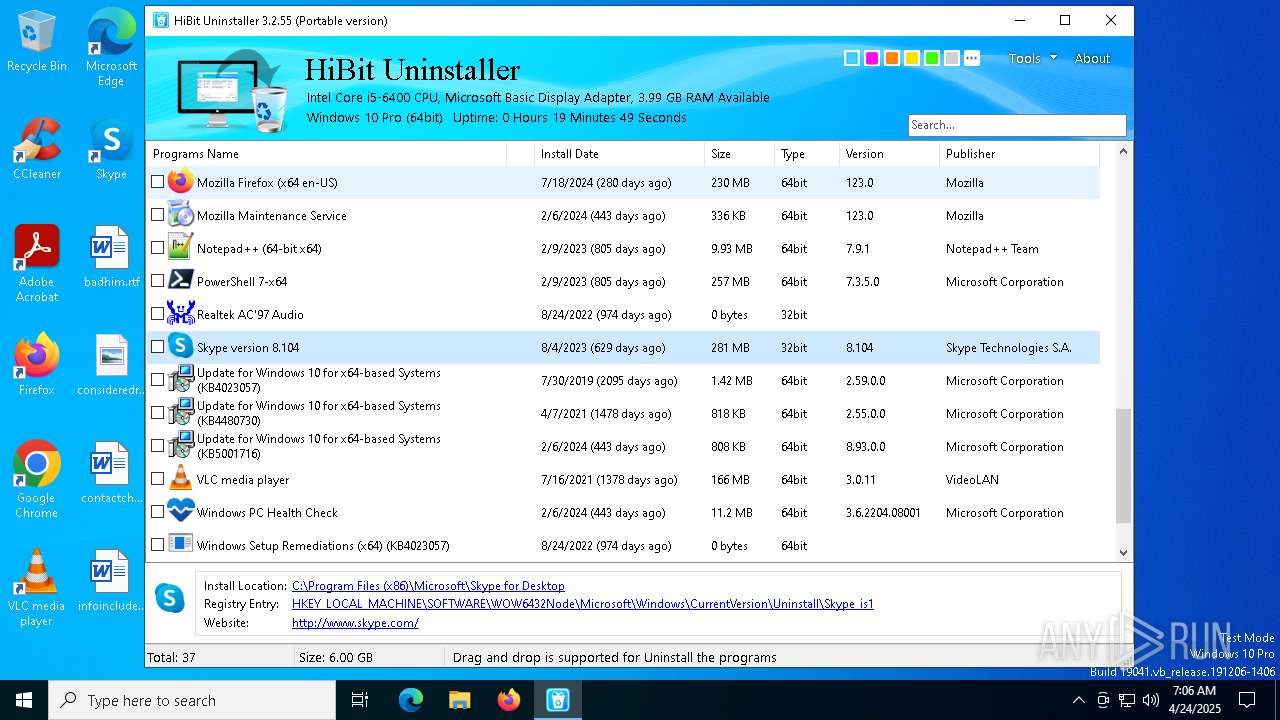Click the Skype icon in details panel
Image resolution: width=1280 pixels, height=720 pixels.
170,599
